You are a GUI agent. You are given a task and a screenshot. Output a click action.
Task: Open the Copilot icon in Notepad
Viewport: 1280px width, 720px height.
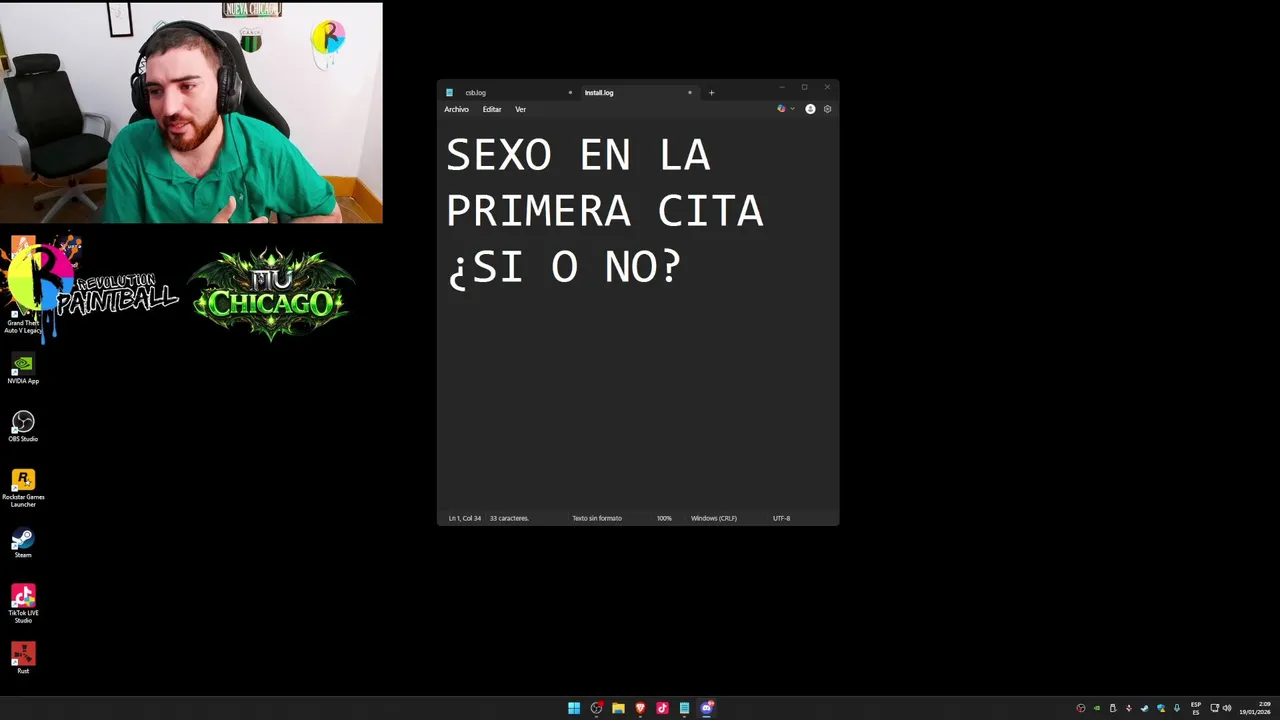pyautogui.click(x=781, y=109)
